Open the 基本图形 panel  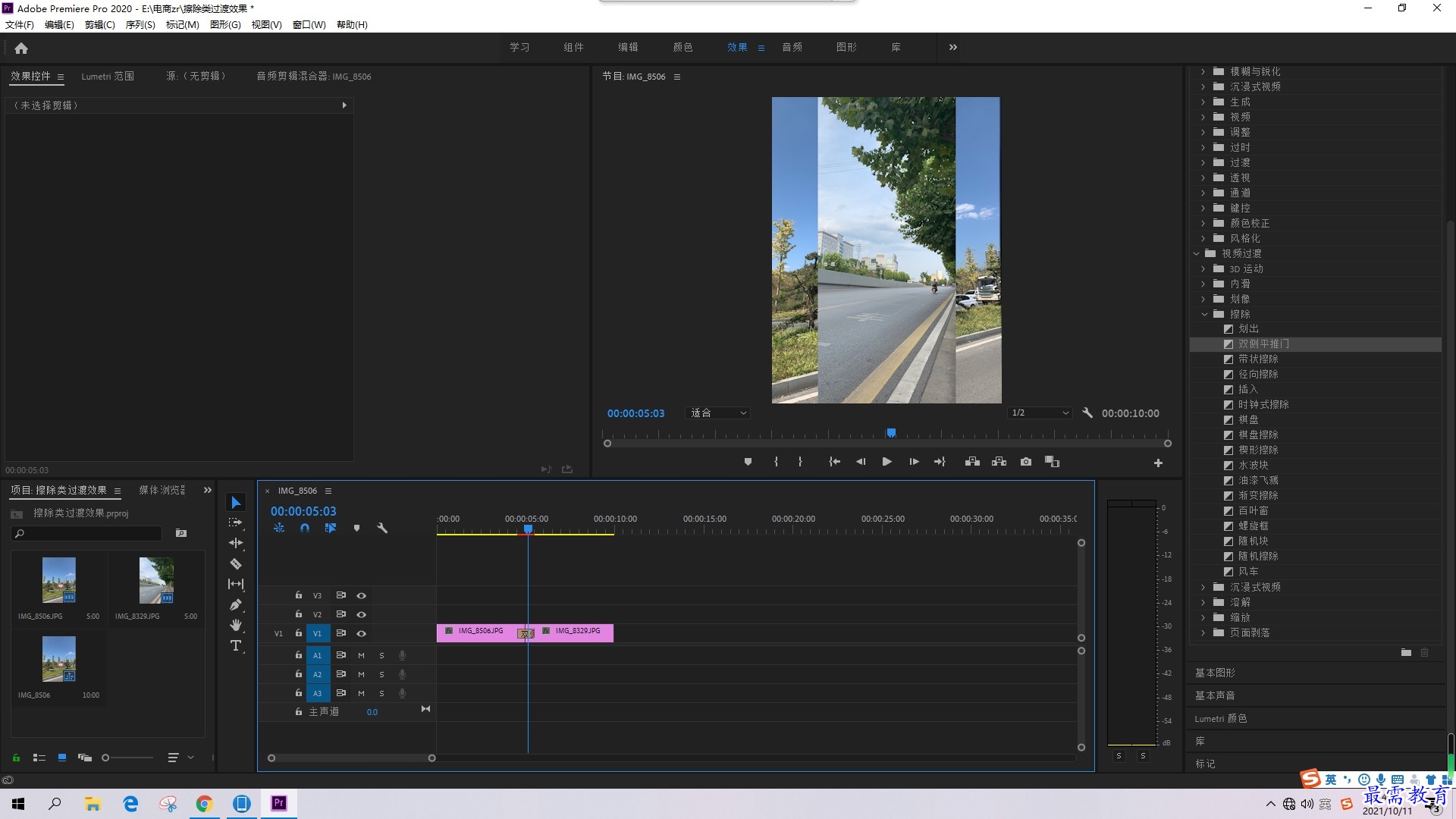pos(1215,673)
